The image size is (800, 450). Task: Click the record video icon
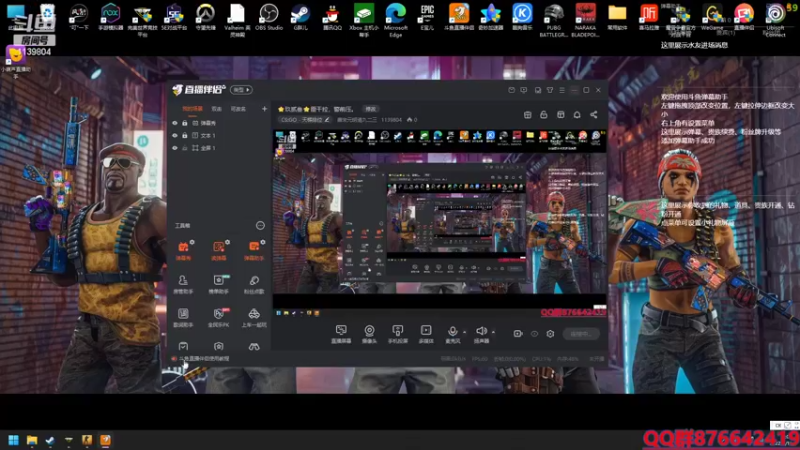(x=517, y=334)
